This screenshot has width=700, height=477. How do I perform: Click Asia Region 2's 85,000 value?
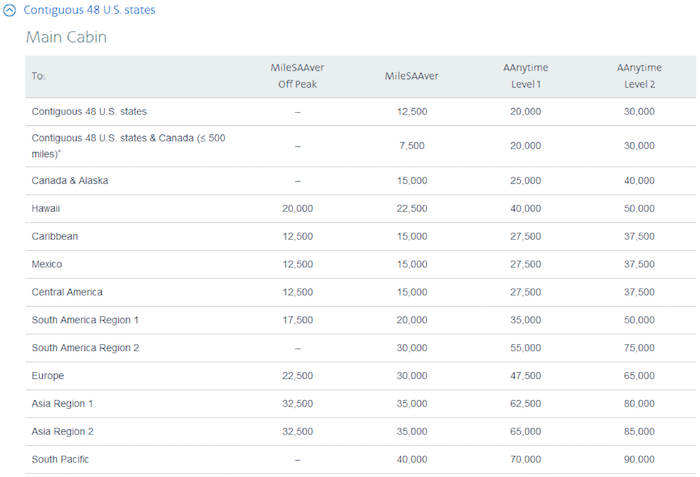[x=639, y=431]
